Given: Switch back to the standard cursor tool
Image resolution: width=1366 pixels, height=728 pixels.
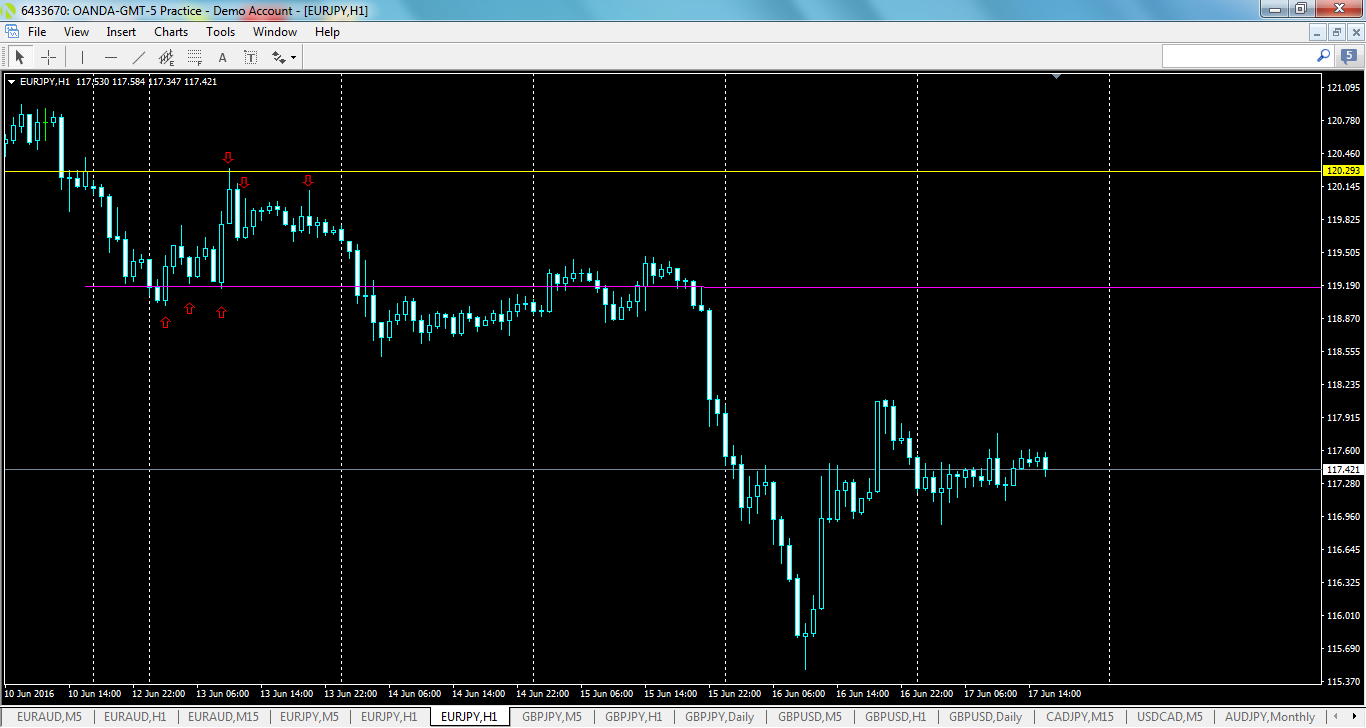Looking at the screenshot, I should point(20,57).
